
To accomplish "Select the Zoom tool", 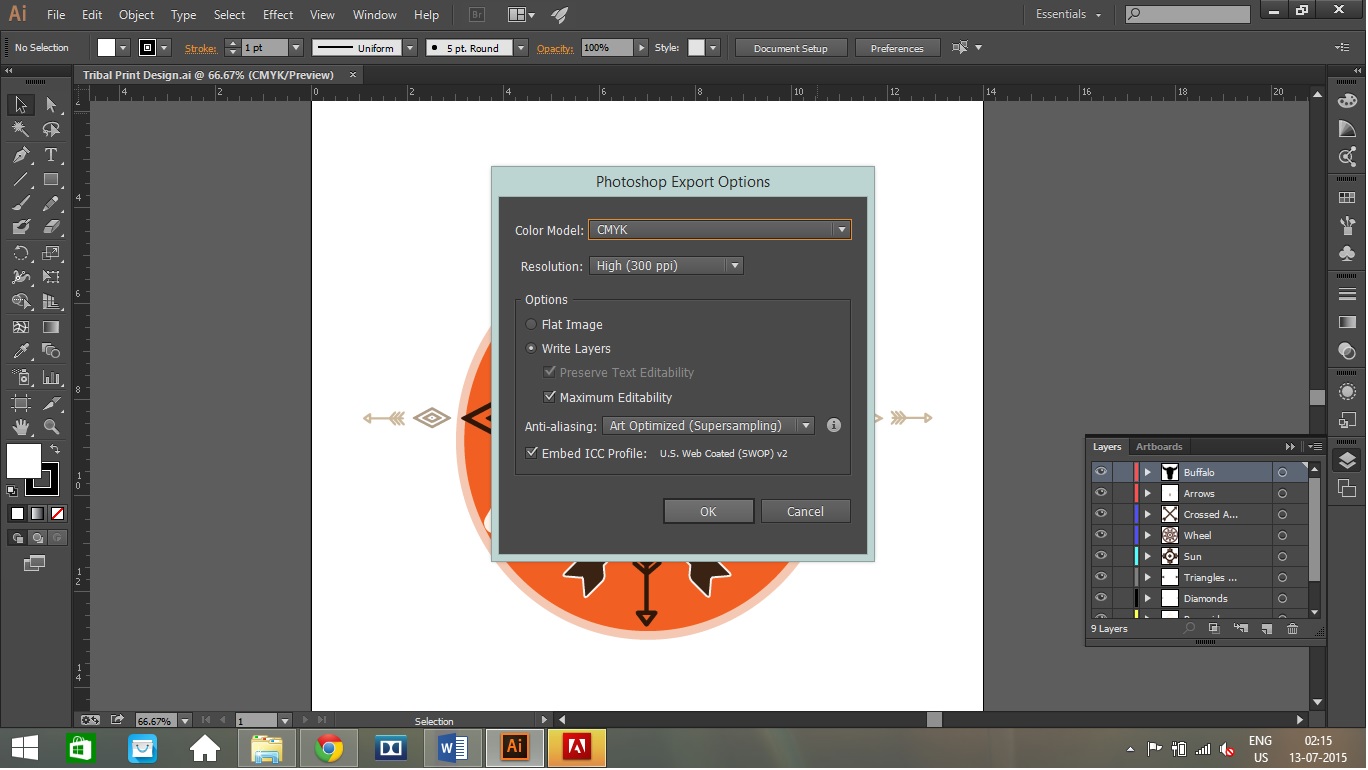I will pyautogui.click(x=51, y=427).
